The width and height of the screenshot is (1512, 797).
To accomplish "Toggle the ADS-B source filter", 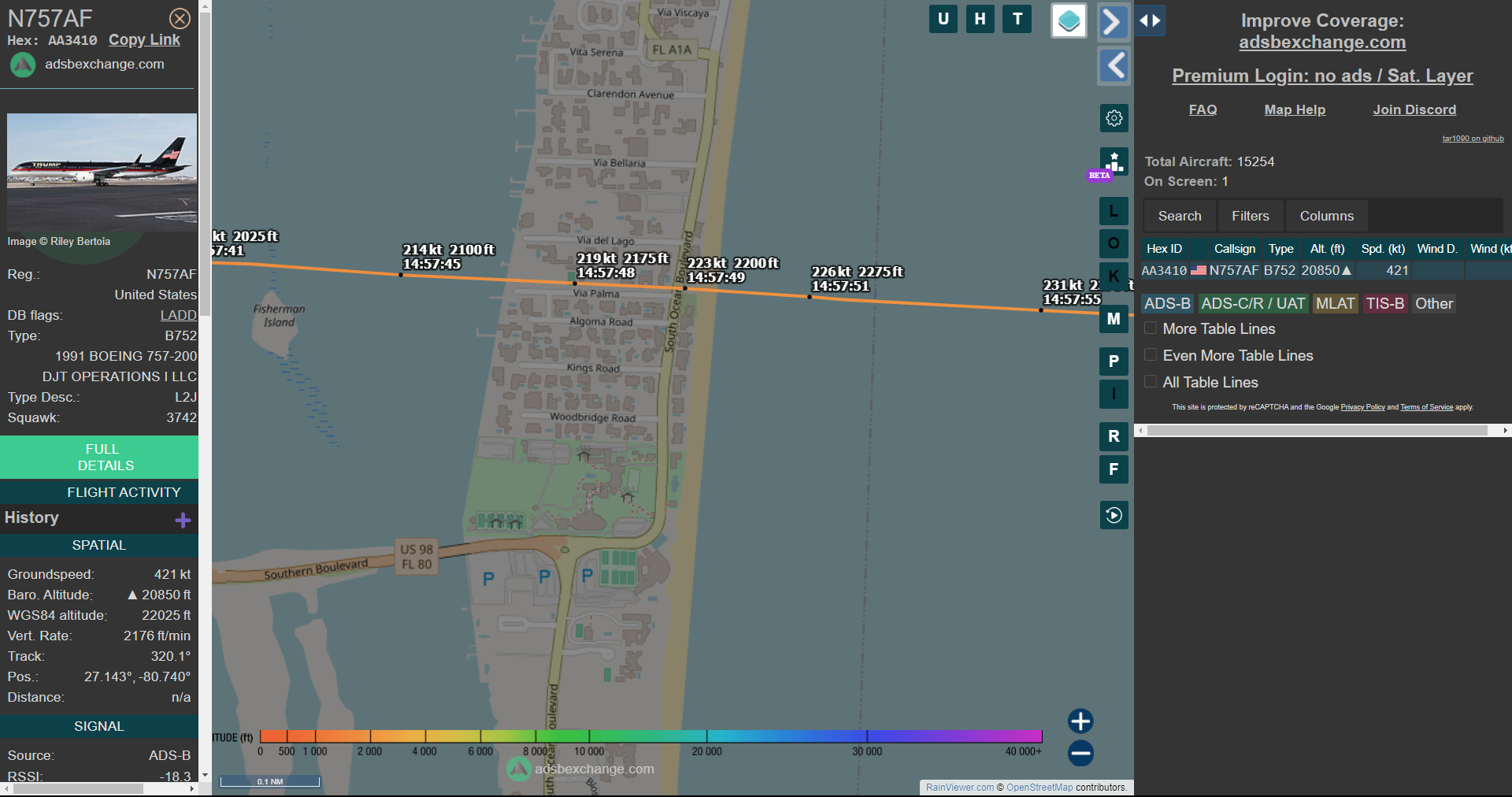I will click(1167, 303).
